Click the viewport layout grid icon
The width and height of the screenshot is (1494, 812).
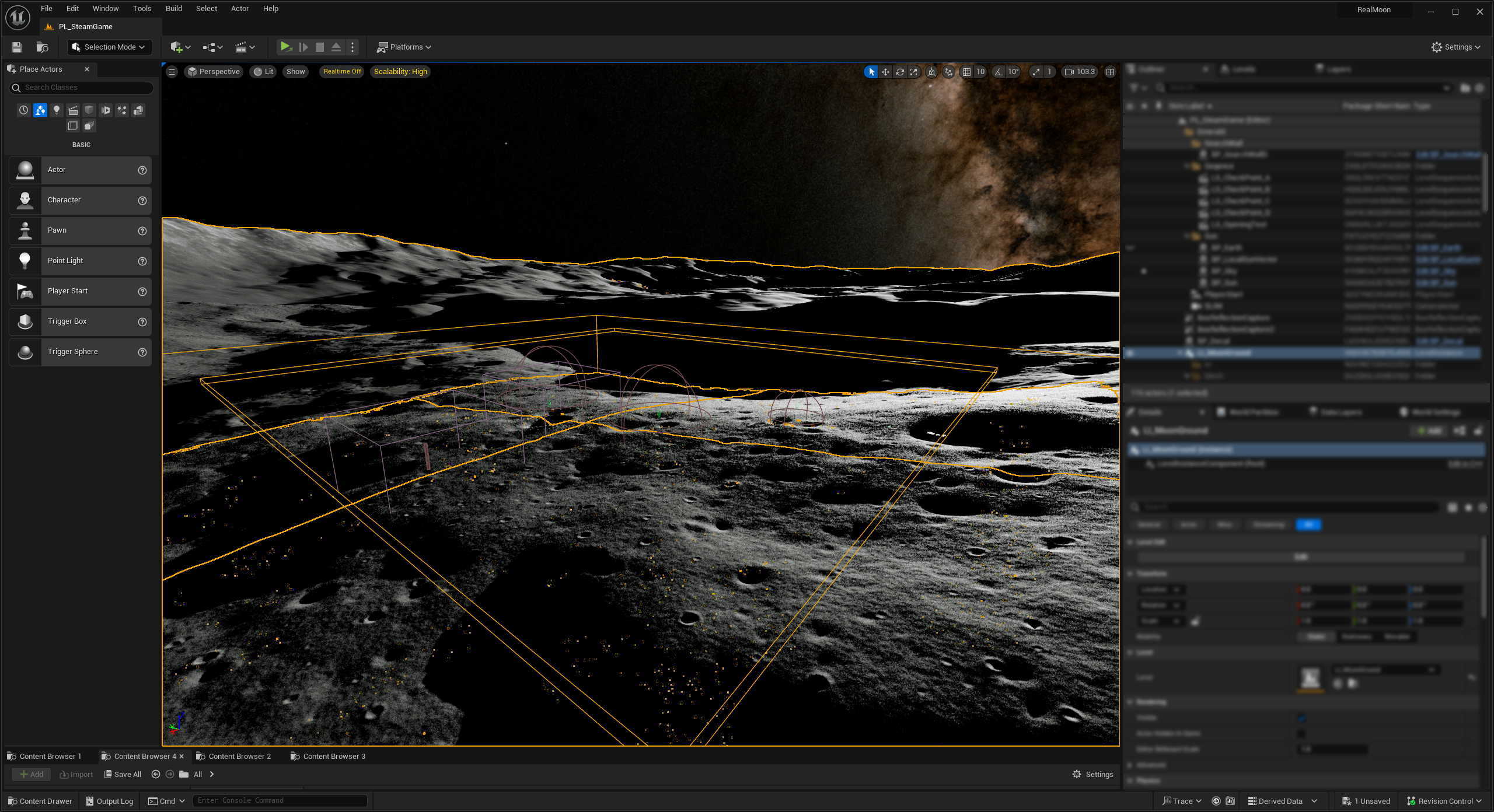tap(1110, 72)
